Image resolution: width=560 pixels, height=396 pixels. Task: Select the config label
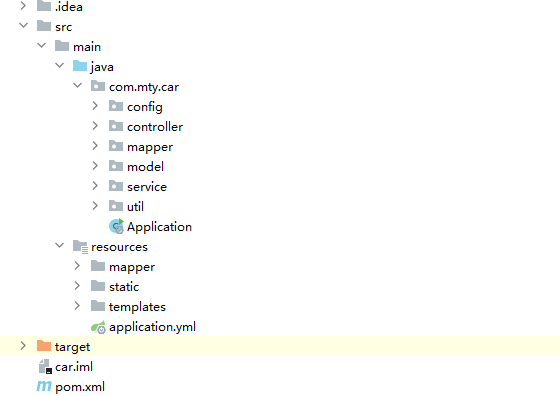pyautogui.click(x=145, y=107)
